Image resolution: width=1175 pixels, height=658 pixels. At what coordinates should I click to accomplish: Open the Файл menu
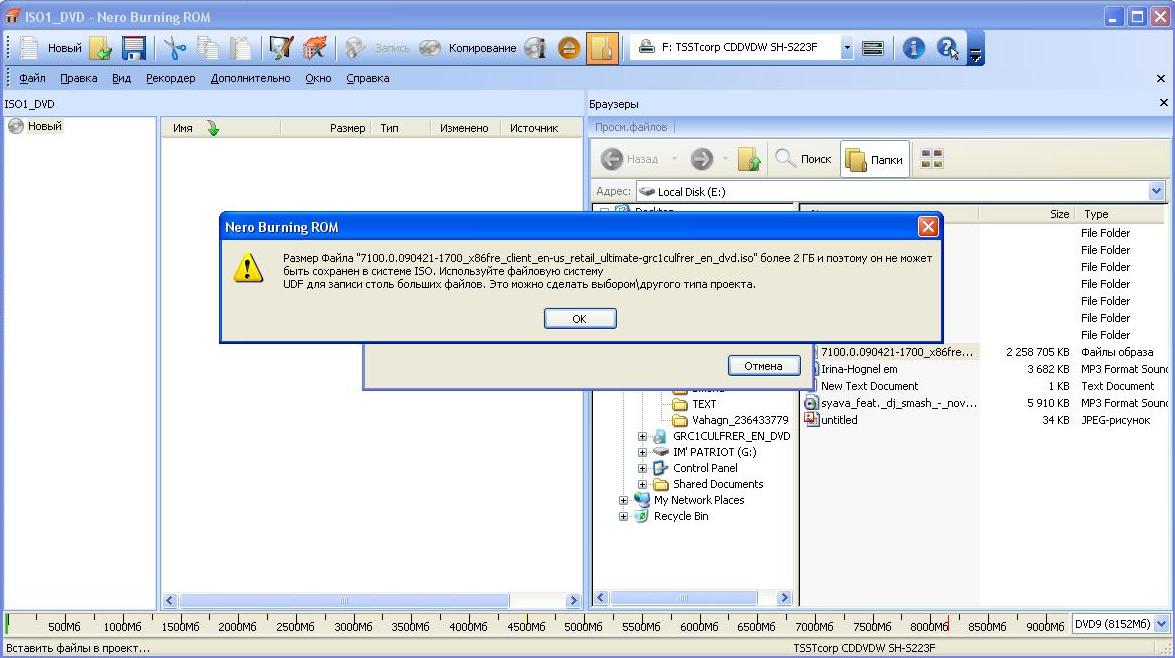click(x=32, y=78)
